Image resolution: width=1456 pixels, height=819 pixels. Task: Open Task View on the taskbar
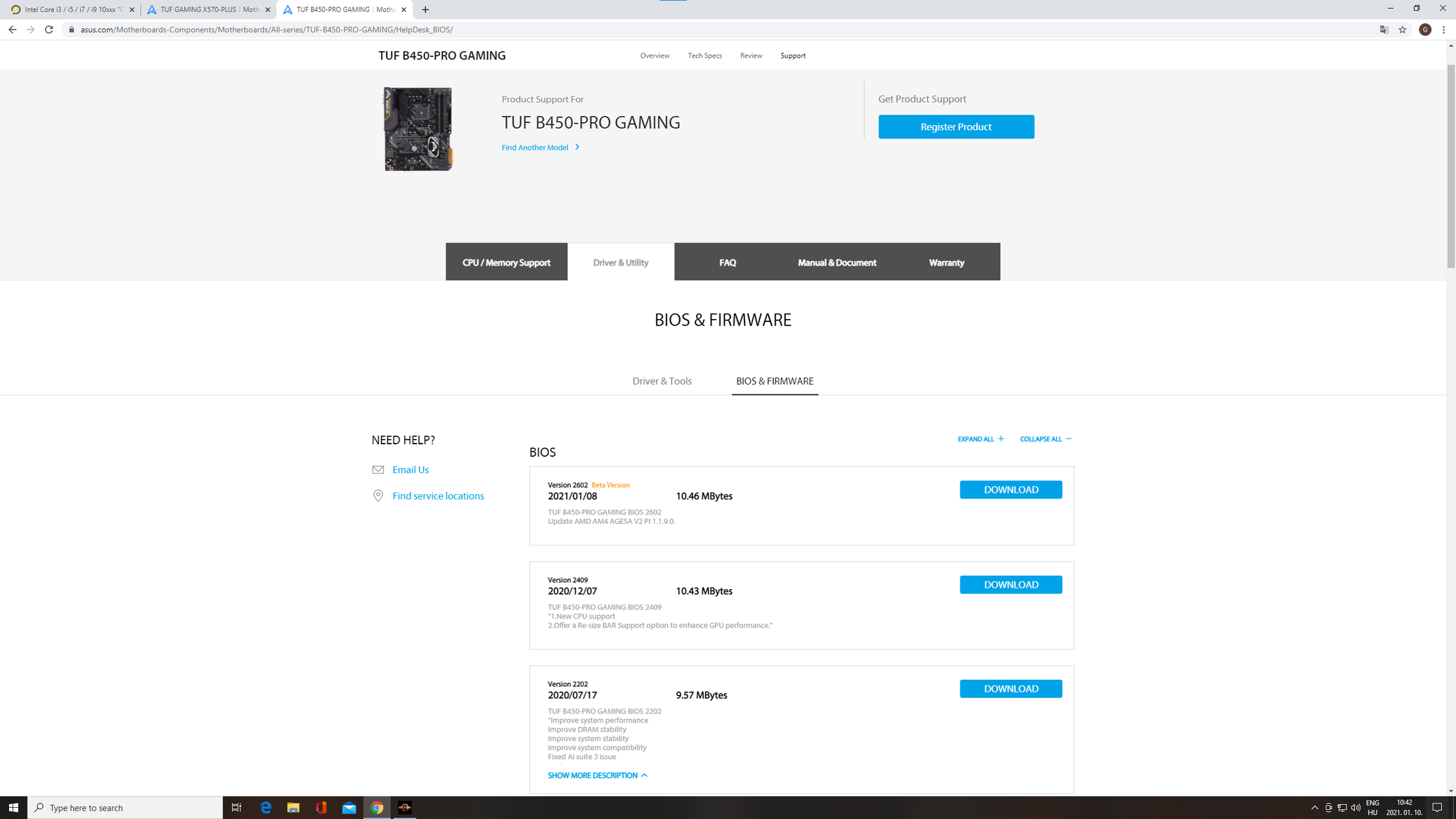point(237,808)
